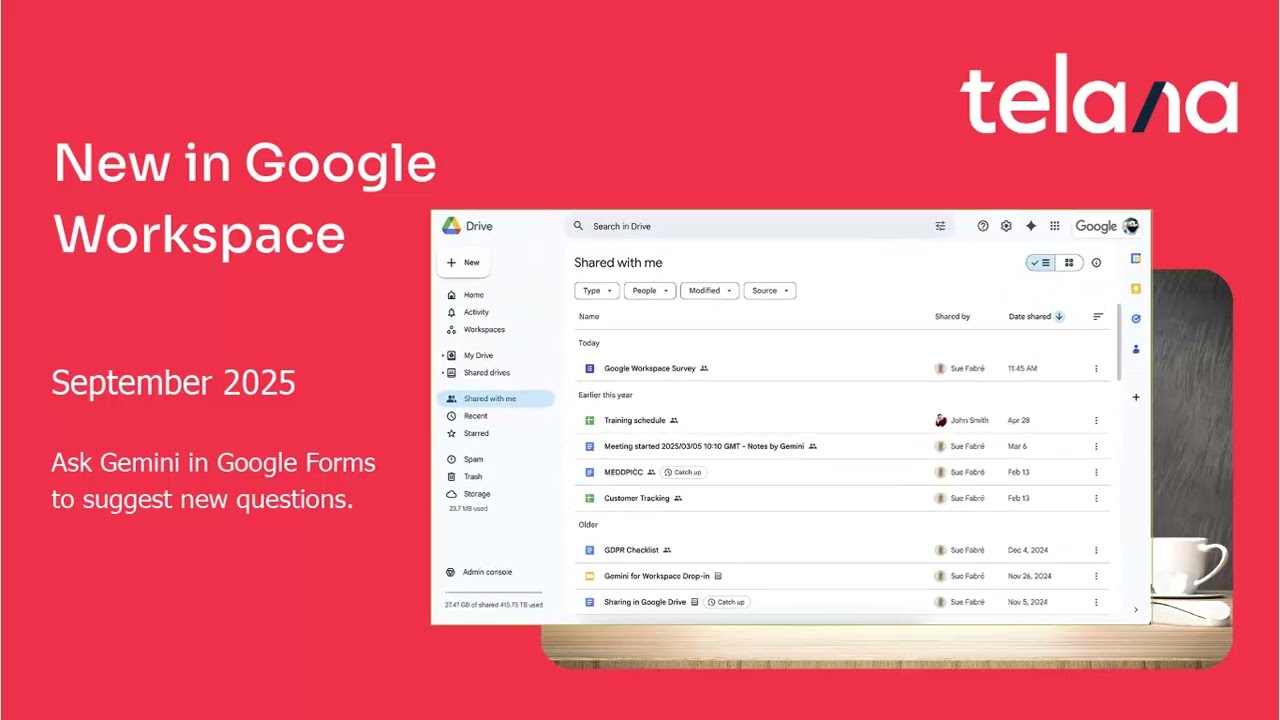This screenshot has width=1280, height=720.
Task: Switch to list layout view
Action: point(1041,263)
